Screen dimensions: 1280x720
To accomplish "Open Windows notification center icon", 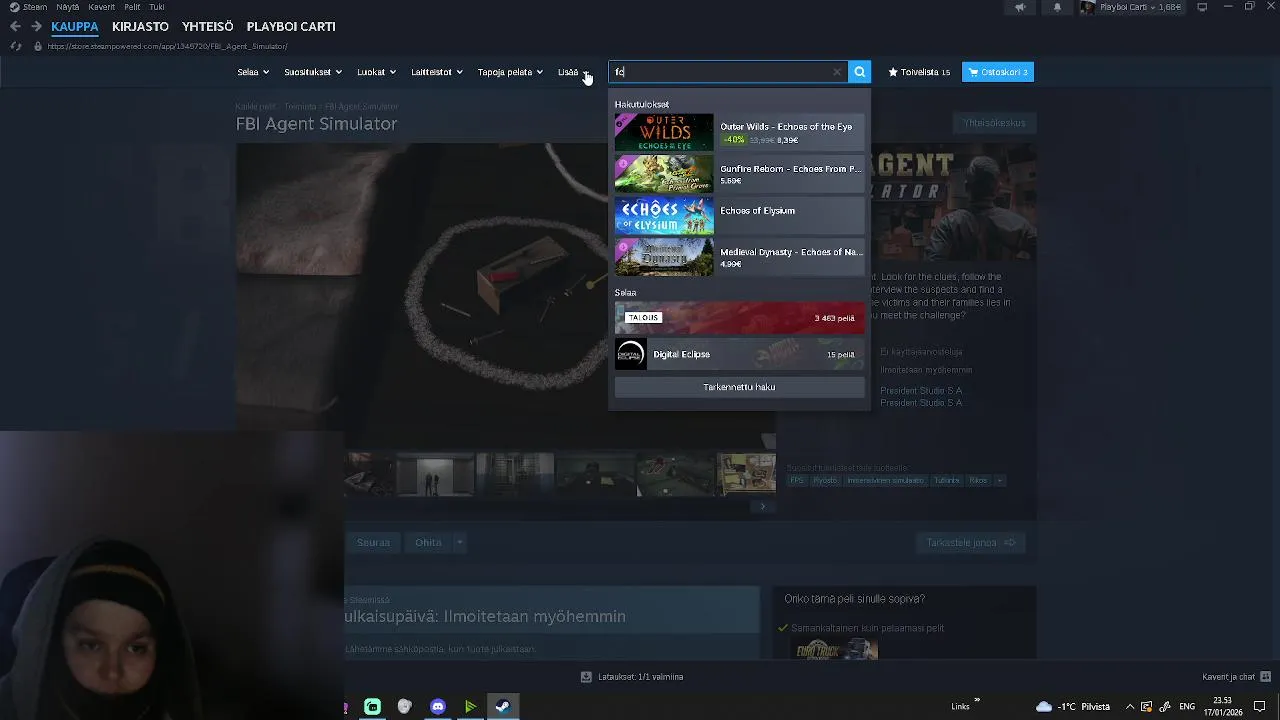I will click(1260, 707).
